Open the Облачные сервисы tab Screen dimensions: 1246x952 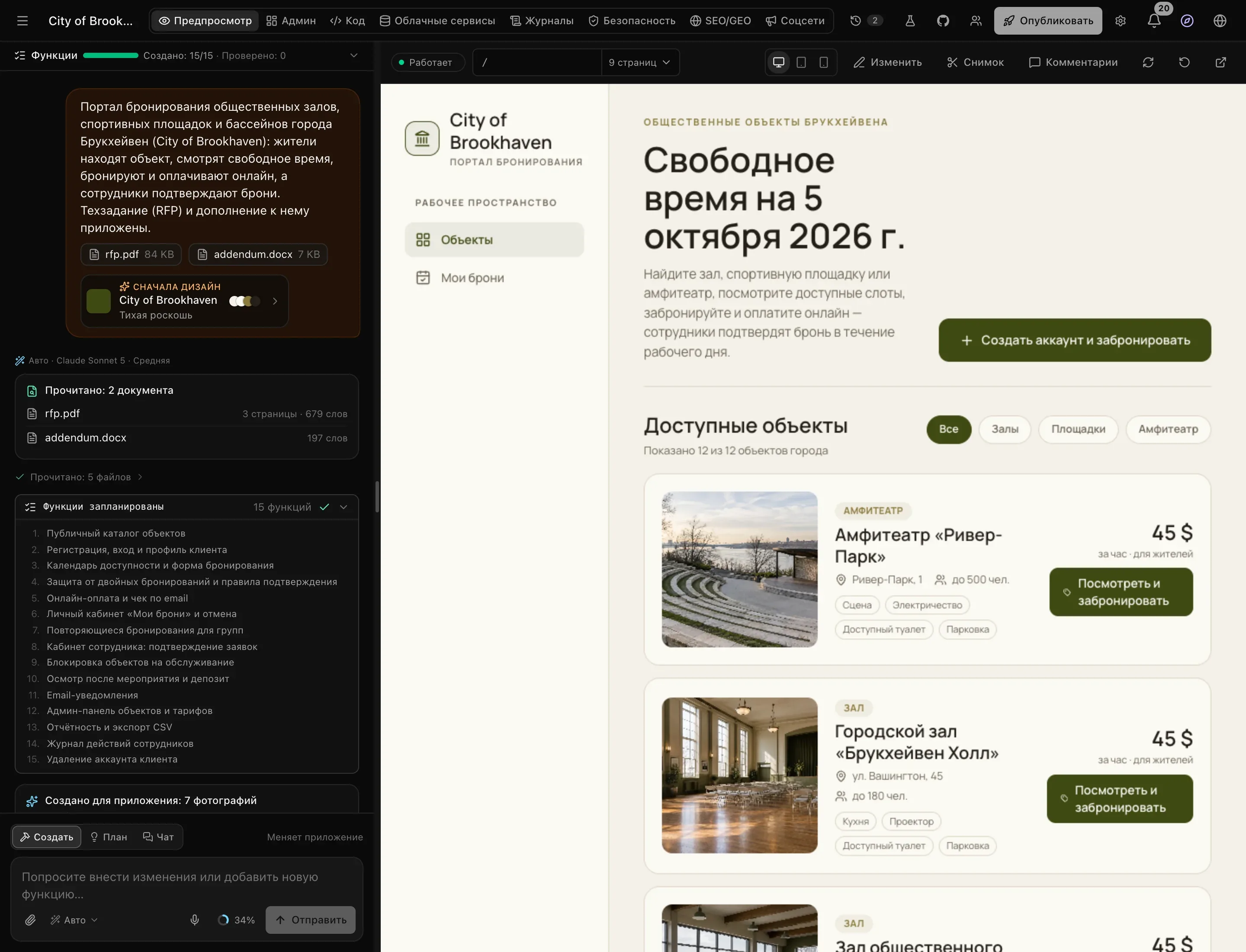pyautogui.click(x=437, y=21)
